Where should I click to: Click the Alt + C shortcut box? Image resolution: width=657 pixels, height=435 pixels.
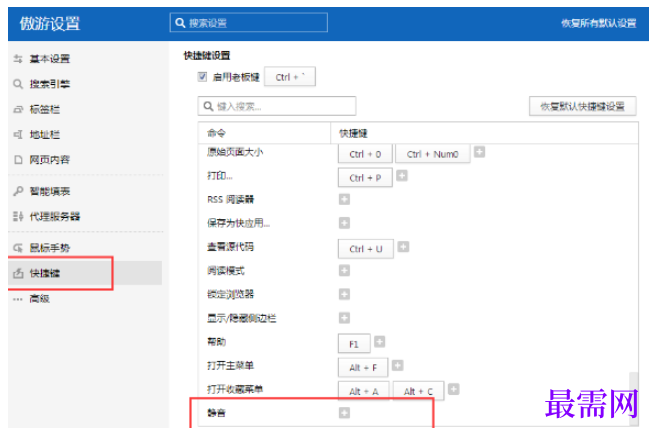click(418, 391)
